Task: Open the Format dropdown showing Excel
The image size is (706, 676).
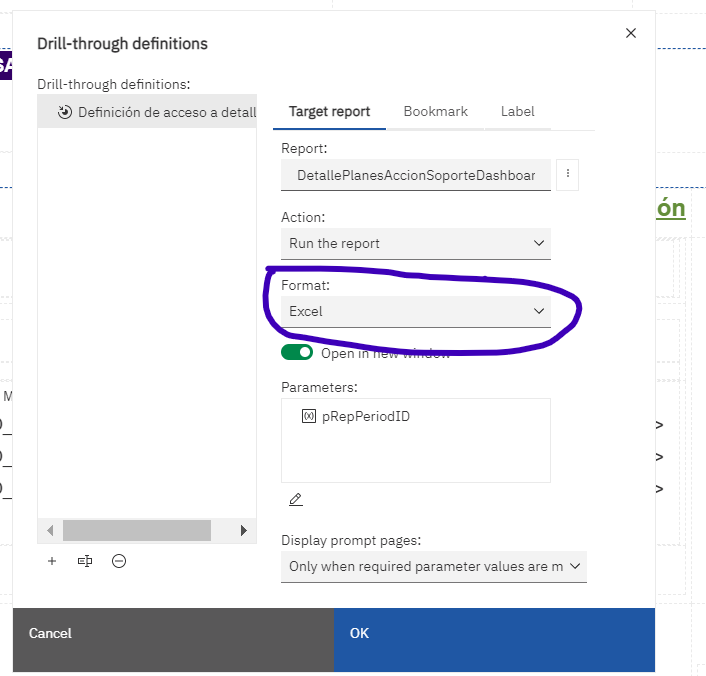Action: coord(416,312)
